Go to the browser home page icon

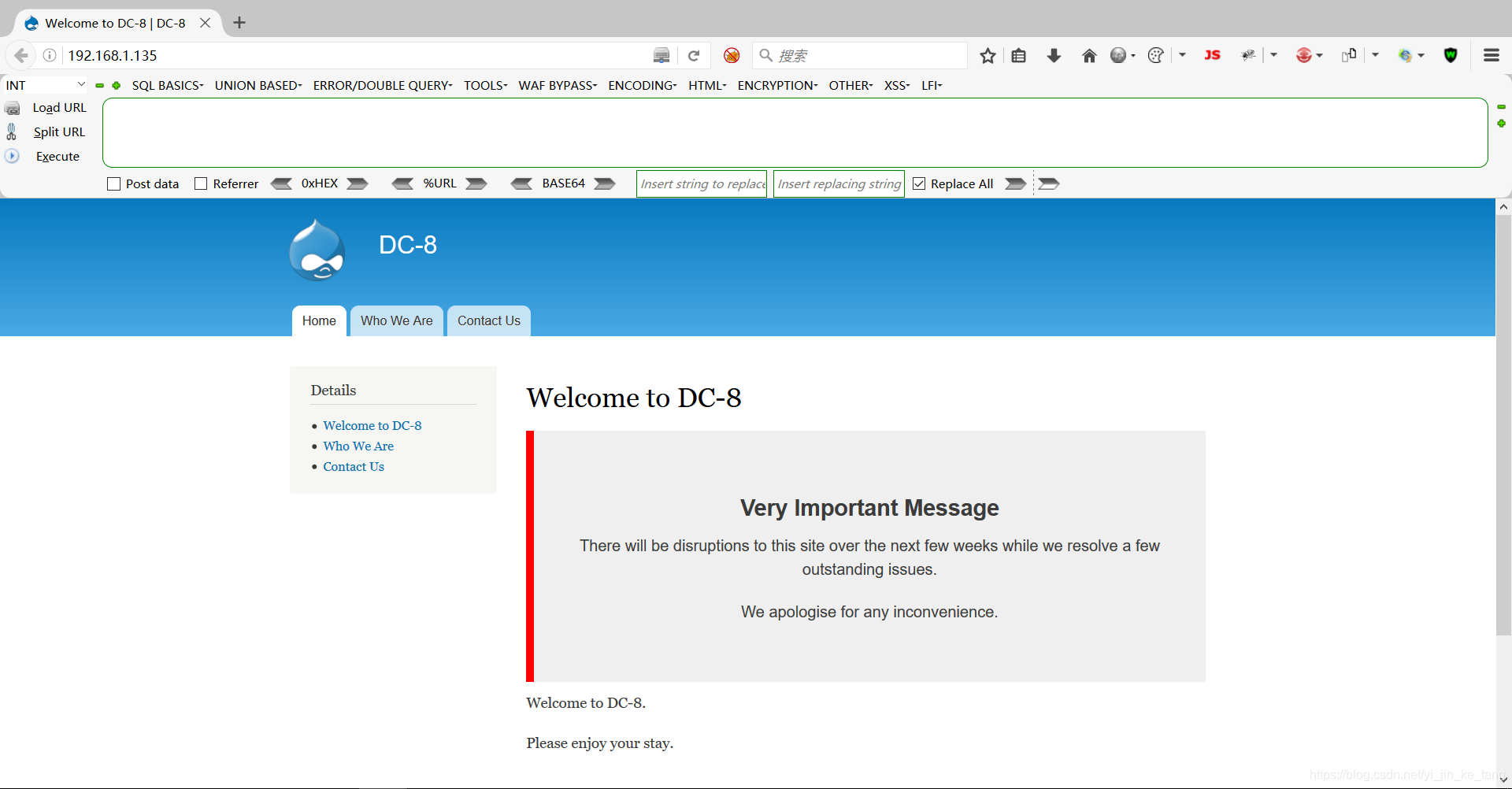pyautogui.click(x=1089, y=56)
